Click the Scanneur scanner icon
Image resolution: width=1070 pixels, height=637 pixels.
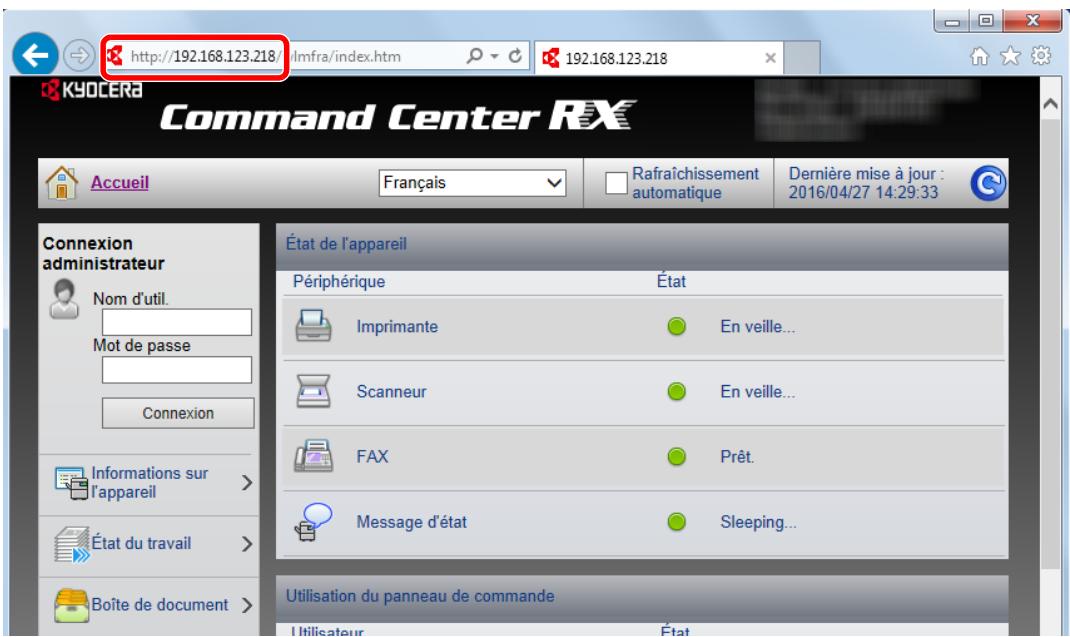(x=313, y=391)
